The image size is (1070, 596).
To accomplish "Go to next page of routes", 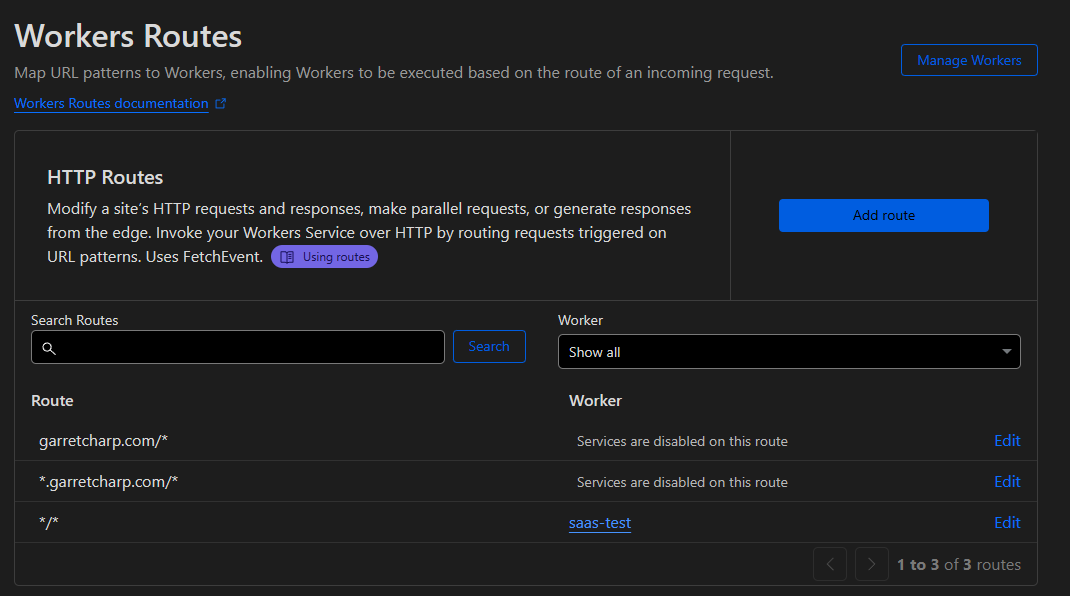I will click(x=871, y=564).
